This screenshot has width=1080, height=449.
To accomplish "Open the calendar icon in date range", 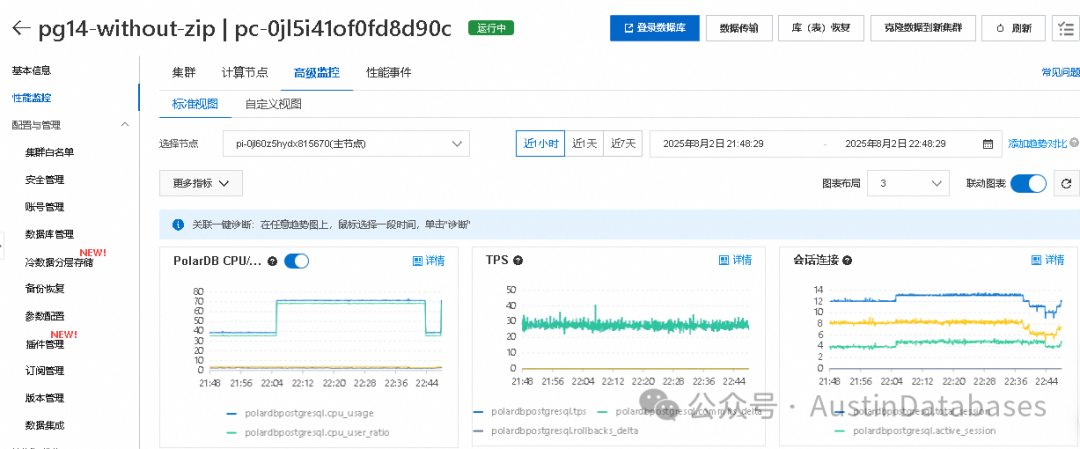I will click(x=987, y=144).
